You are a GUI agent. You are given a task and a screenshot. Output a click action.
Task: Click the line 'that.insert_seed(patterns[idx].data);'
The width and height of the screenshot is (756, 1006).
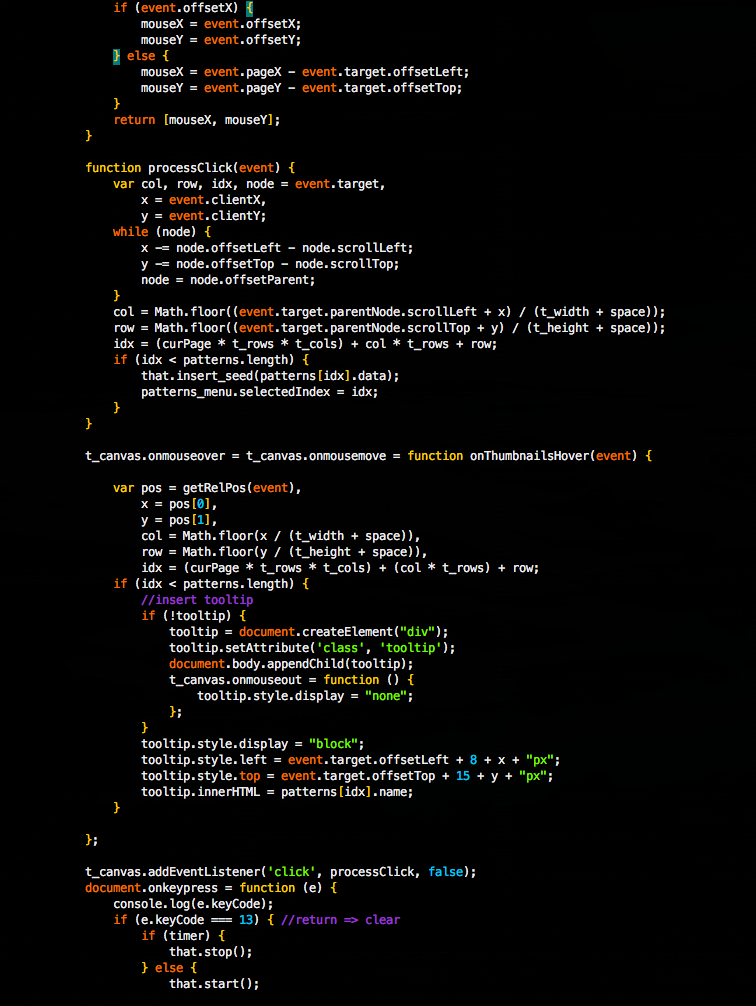[x=270, y=376]
